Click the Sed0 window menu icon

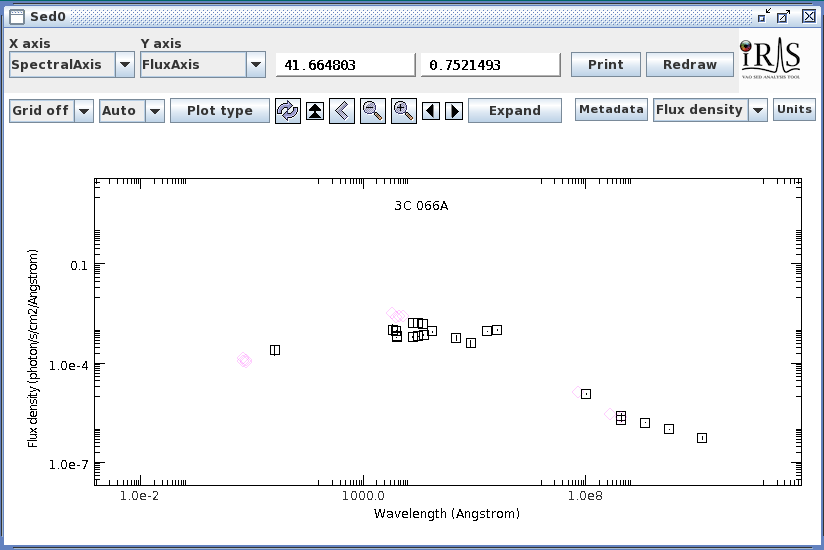[x=17, y=17]
